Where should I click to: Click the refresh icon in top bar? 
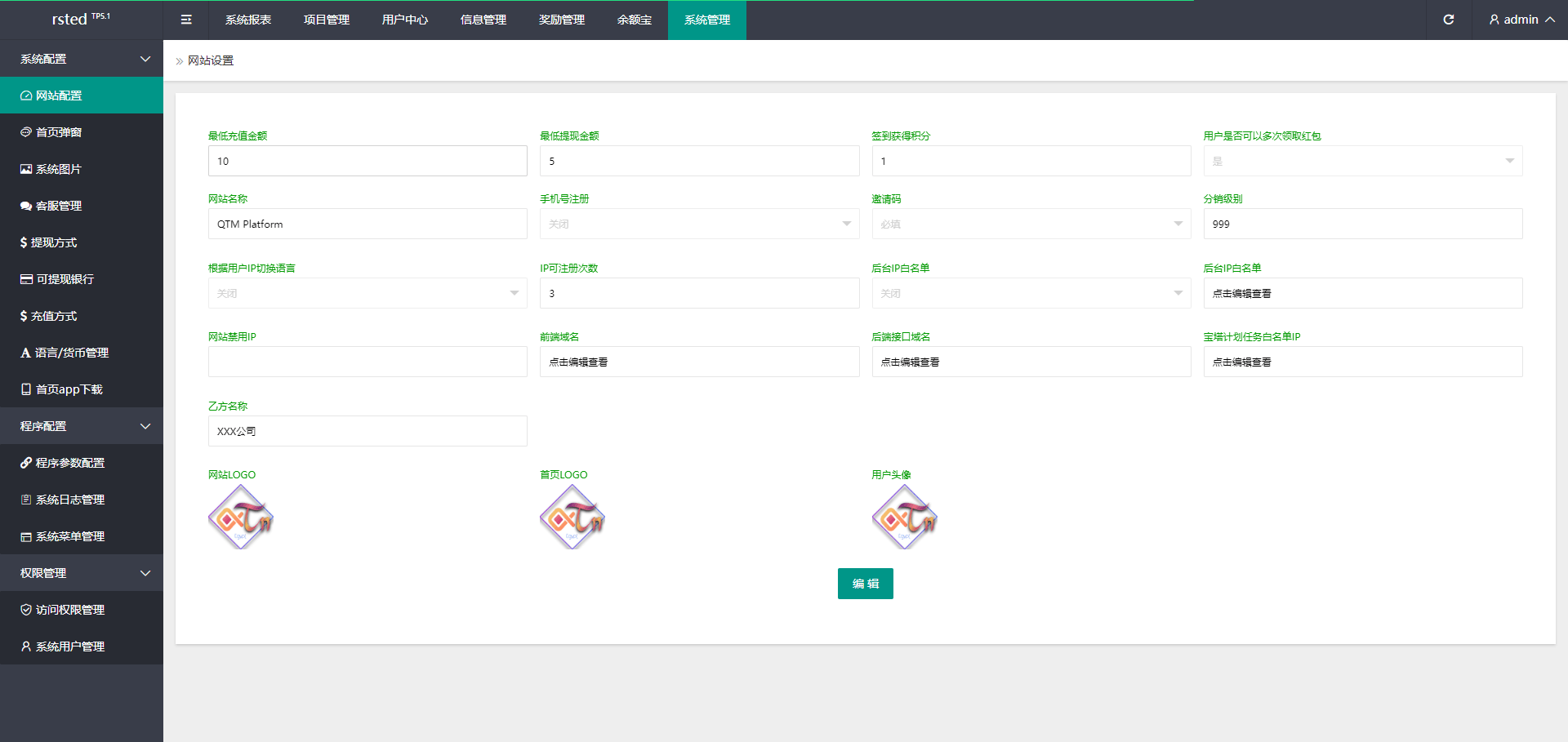pyautogui.click(x=1449, y=20)
